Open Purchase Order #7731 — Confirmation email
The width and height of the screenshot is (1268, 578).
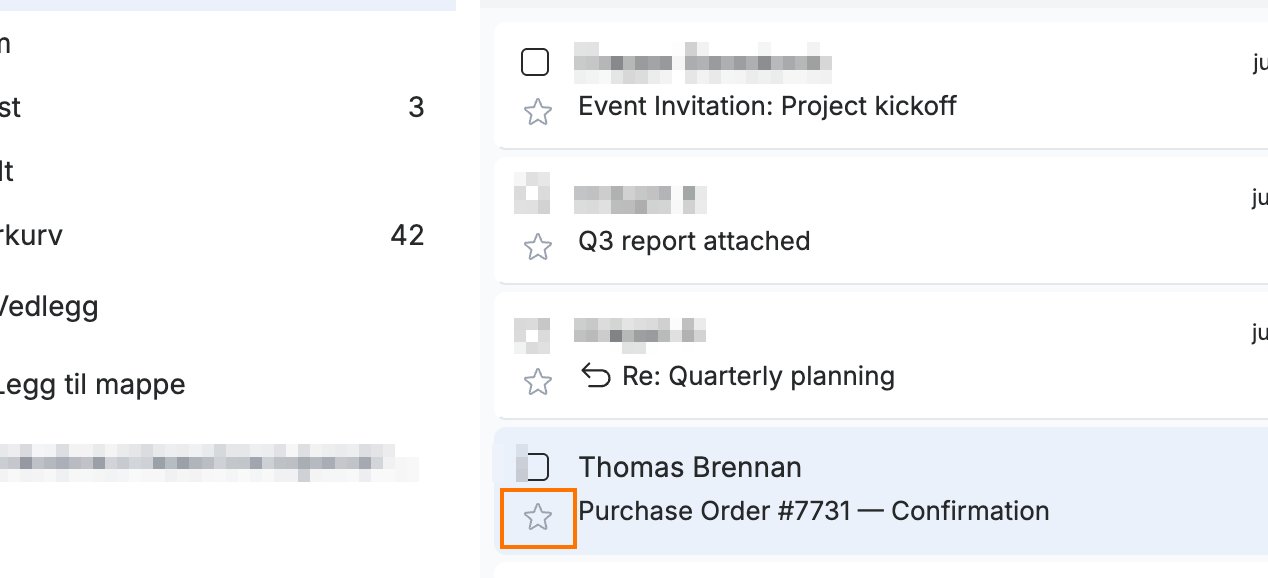[x=814, y=511]
